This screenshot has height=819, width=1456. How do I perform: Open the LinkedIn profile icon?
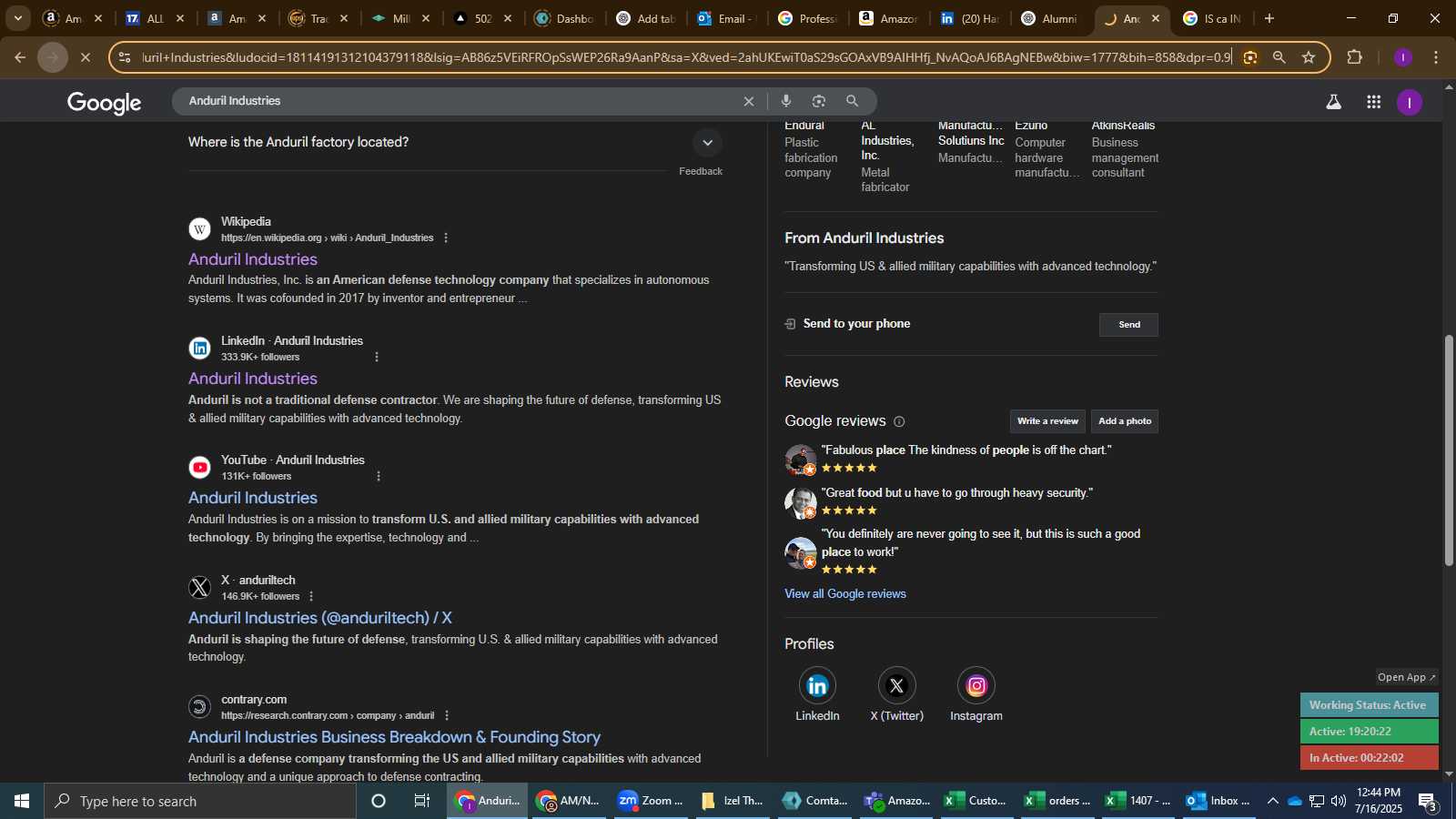[817, 685]
